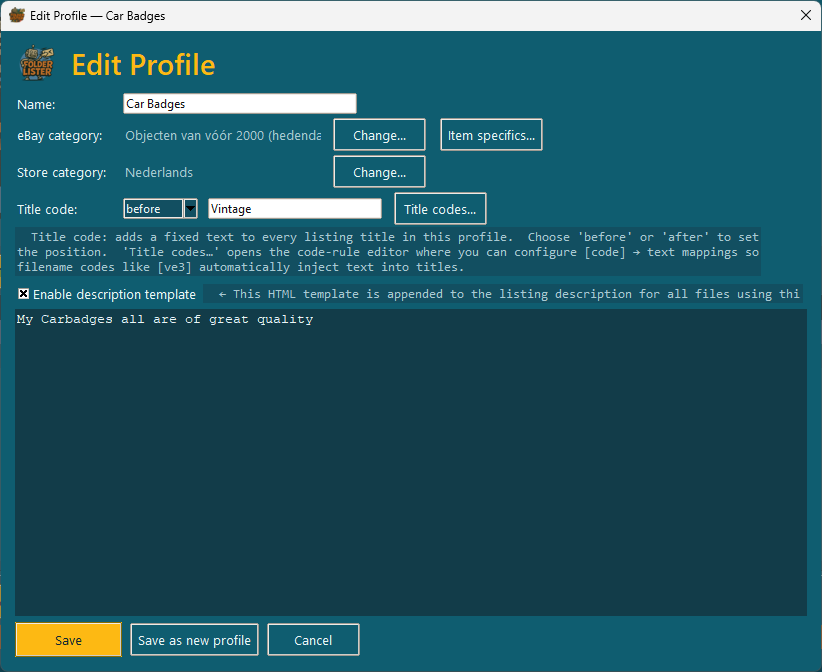Choose Save as new profile
Screen dimensions: 822x672
[194, 640]
